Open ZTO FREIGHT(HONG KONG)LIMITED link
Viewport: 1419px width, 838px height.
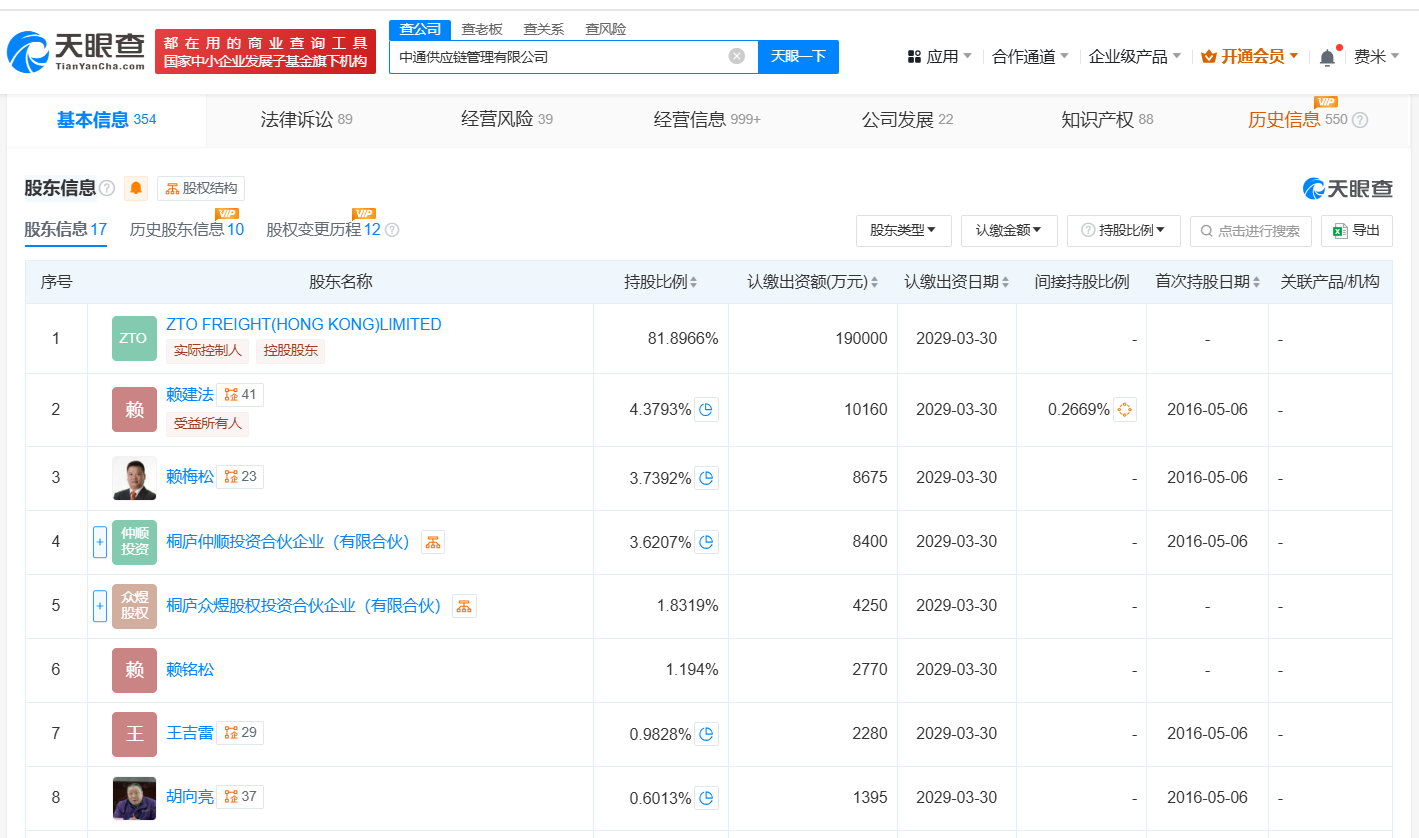[303, 324]
